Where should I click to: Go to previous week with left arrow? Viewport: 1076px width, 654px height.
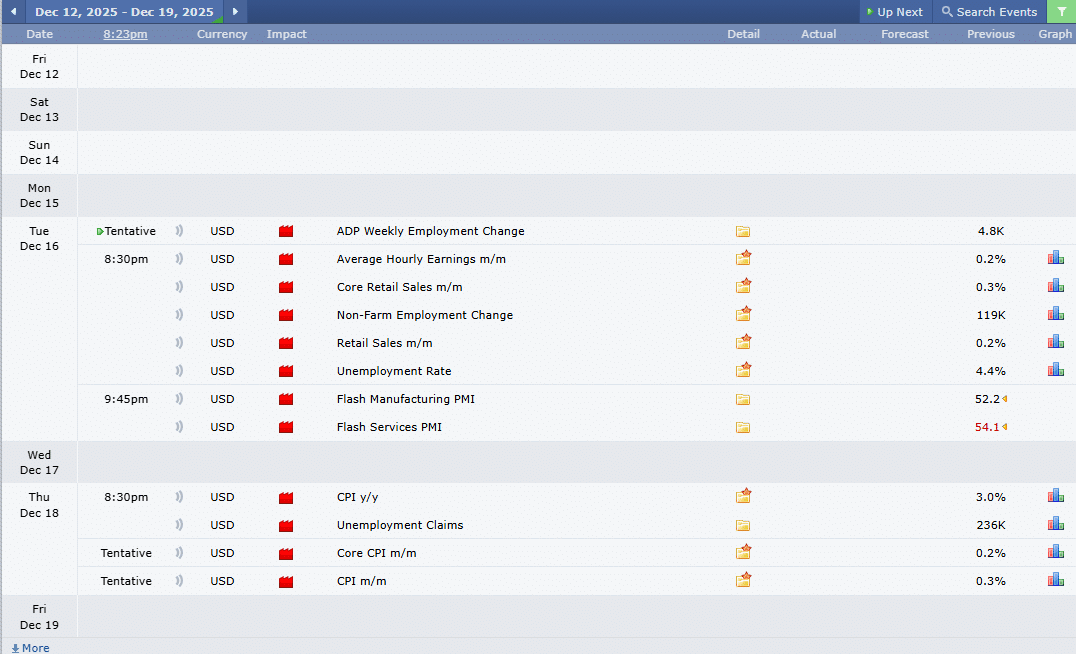(x=13, y=12)
